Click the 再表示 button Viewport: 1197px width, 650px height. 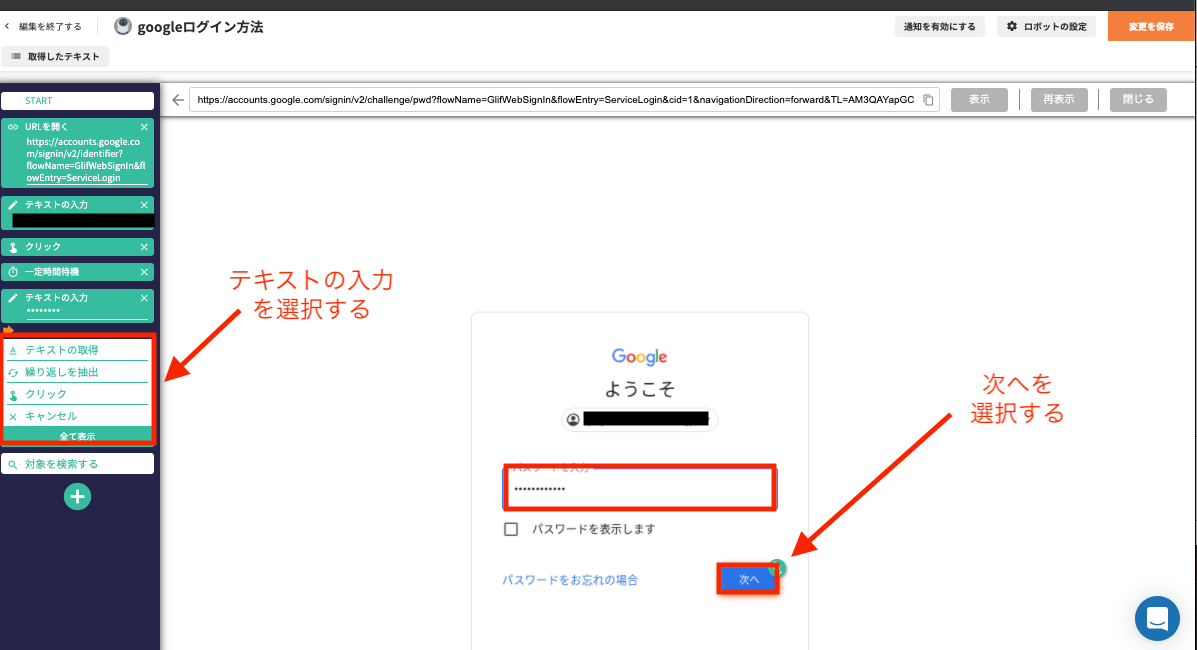tap(1059, 99)
